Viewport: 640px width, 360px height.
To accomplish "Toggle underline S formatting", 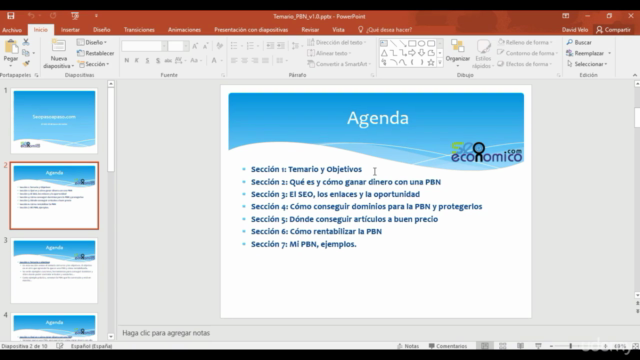I will coord(147,60).
